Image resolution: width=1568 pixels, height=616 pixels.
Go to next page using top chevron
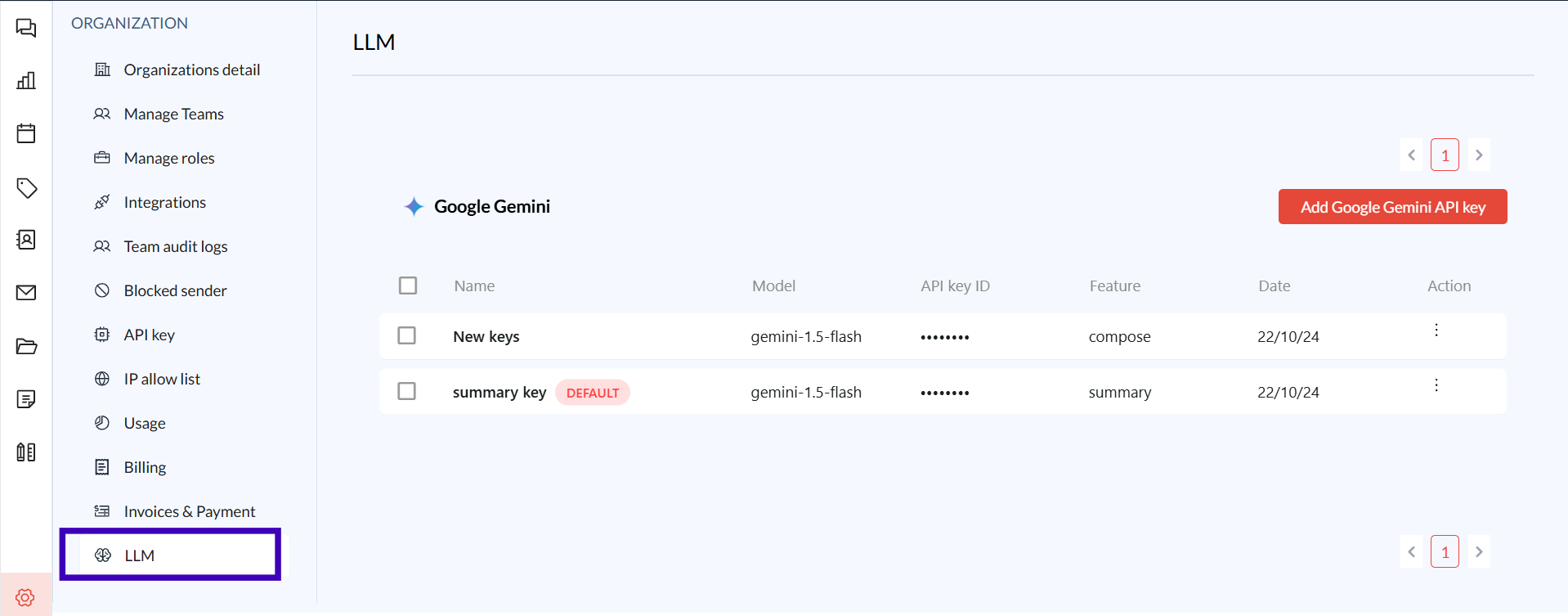click(x=1479, y=155)
